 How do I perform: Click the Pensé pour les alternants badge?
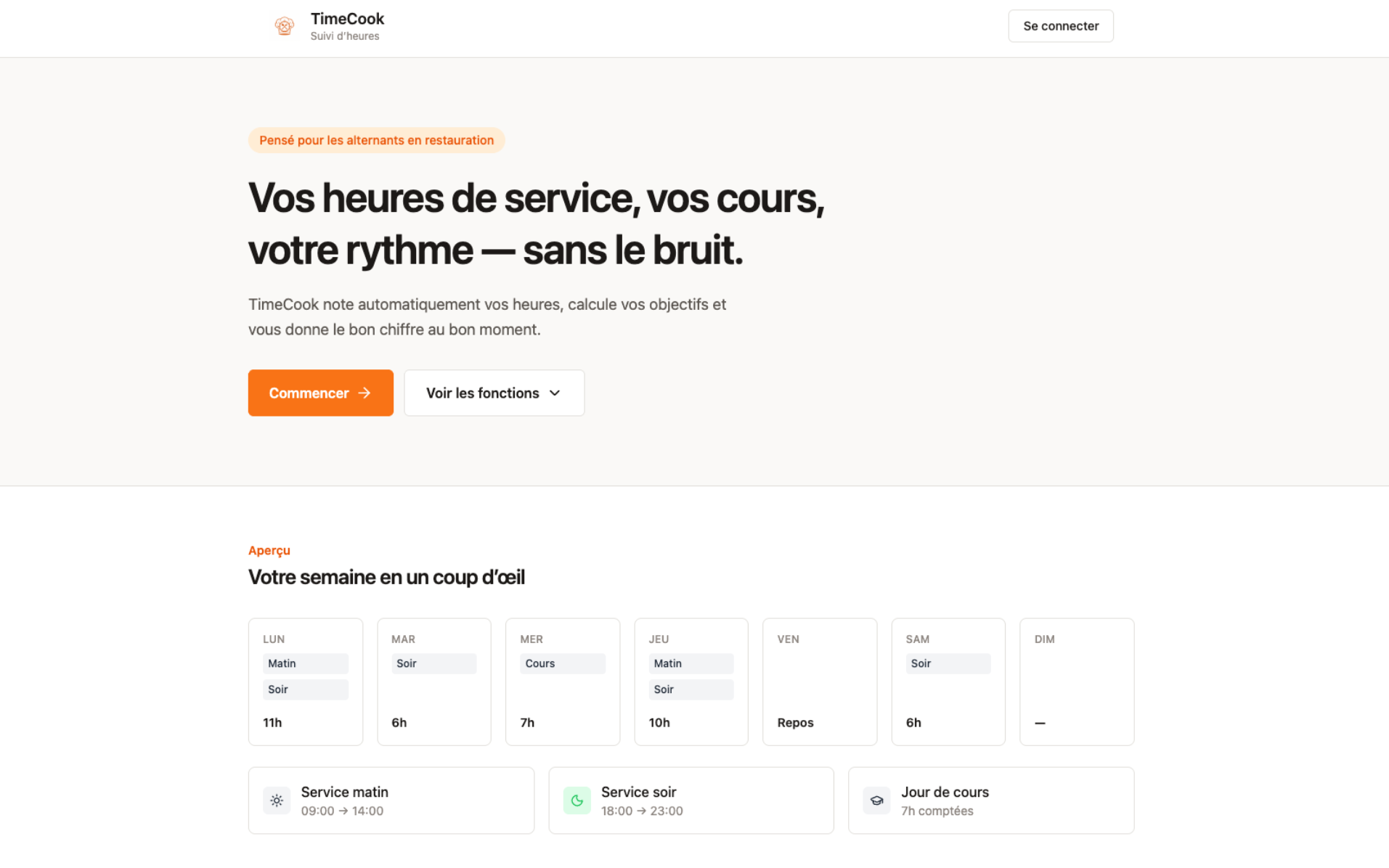[x=376, y=140]
